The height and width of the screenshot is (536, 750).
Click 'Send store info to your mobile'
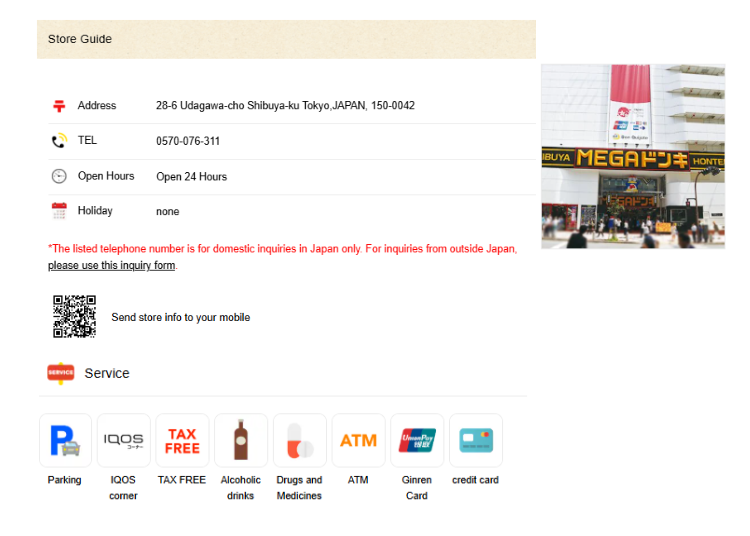[180, 317]
